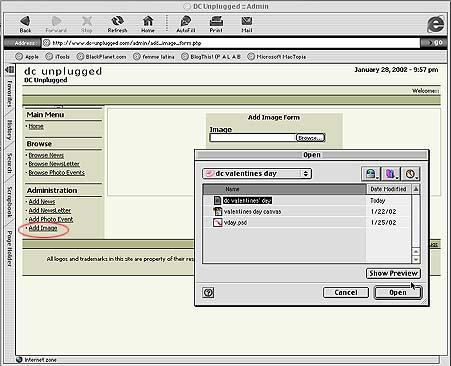The image size is (451, 366).
Task: Click the help question mark icon
Action: point(208,293)
